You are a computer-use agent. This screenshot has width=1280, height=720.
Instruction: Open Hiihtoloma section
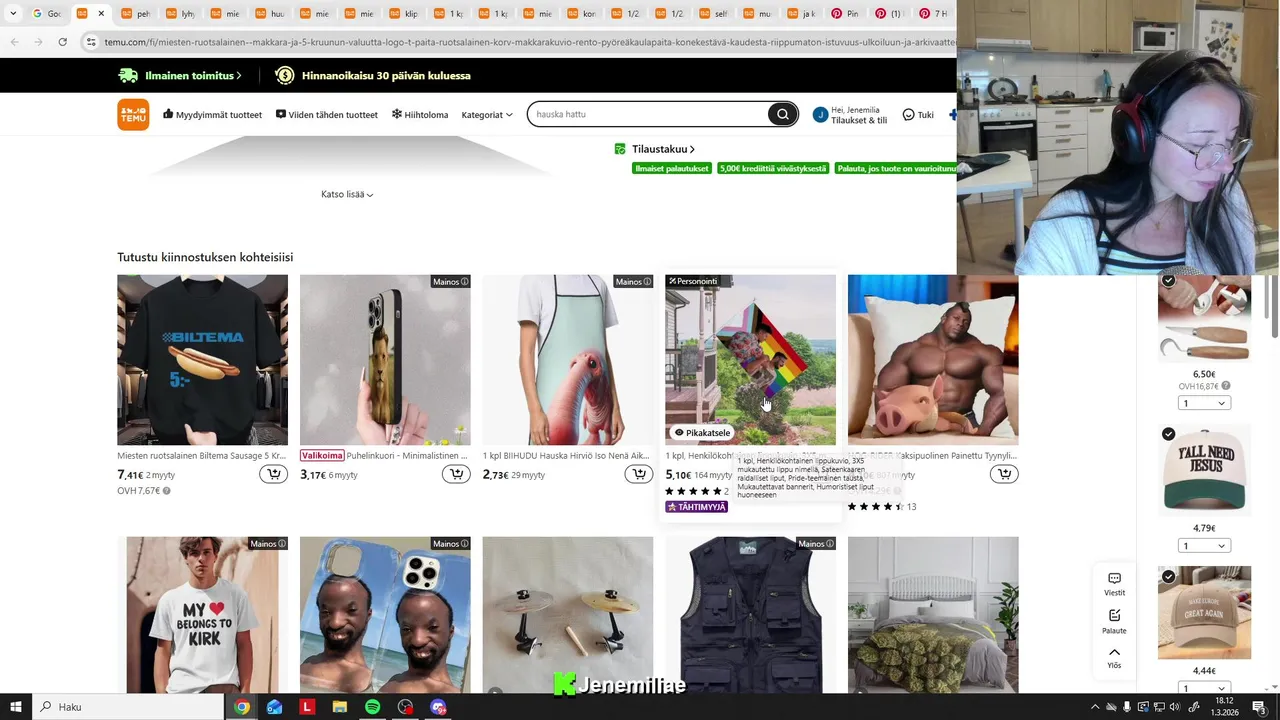click(x=420, y=115)
